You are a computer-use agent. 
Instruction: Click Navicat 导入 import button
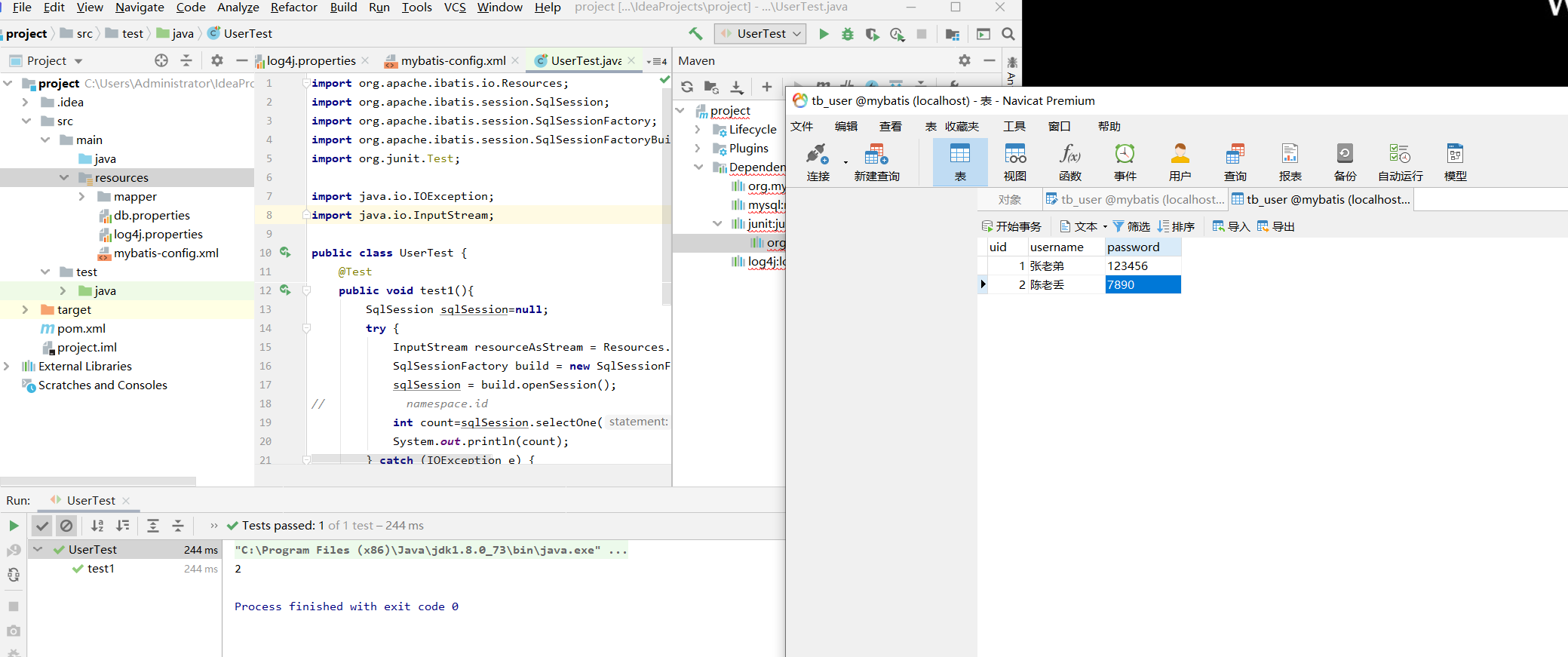tap(1231, 226)
